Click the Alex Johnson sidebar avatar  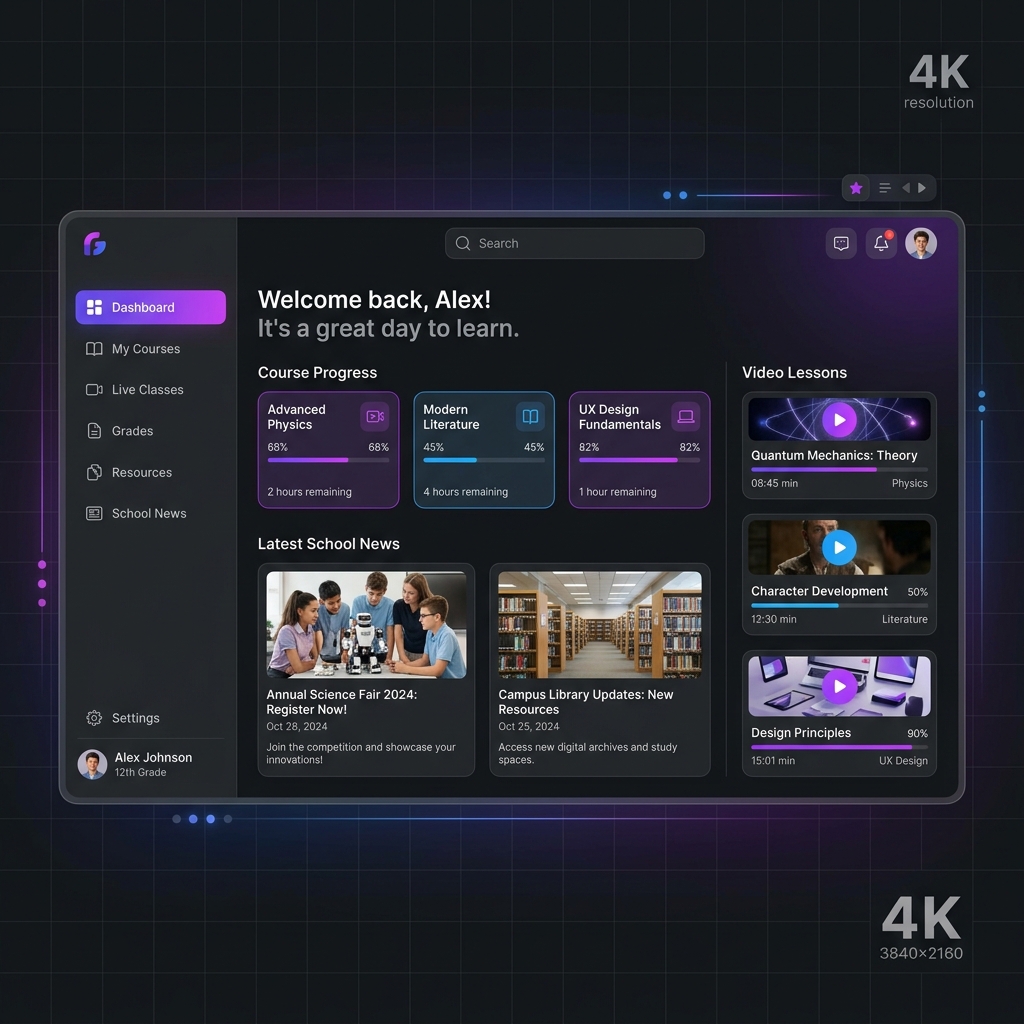[x=92, y=764]
